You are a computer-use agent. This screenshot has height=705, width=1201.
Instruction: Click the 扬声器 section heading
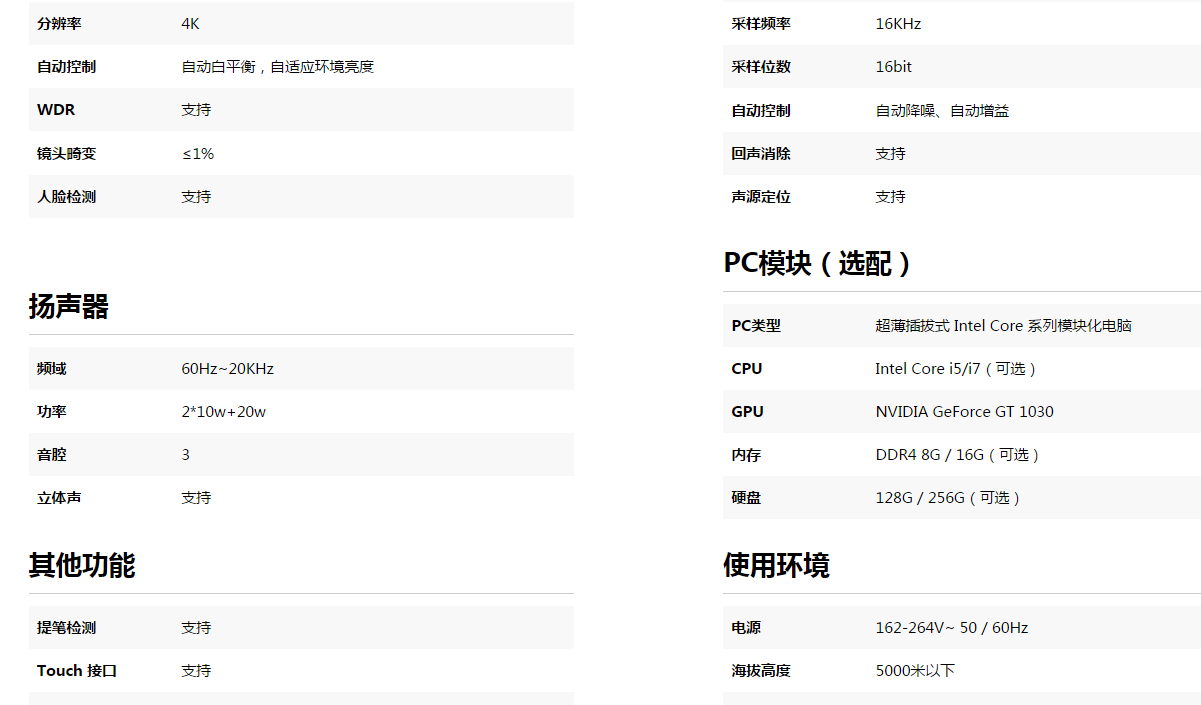(68, 307)
